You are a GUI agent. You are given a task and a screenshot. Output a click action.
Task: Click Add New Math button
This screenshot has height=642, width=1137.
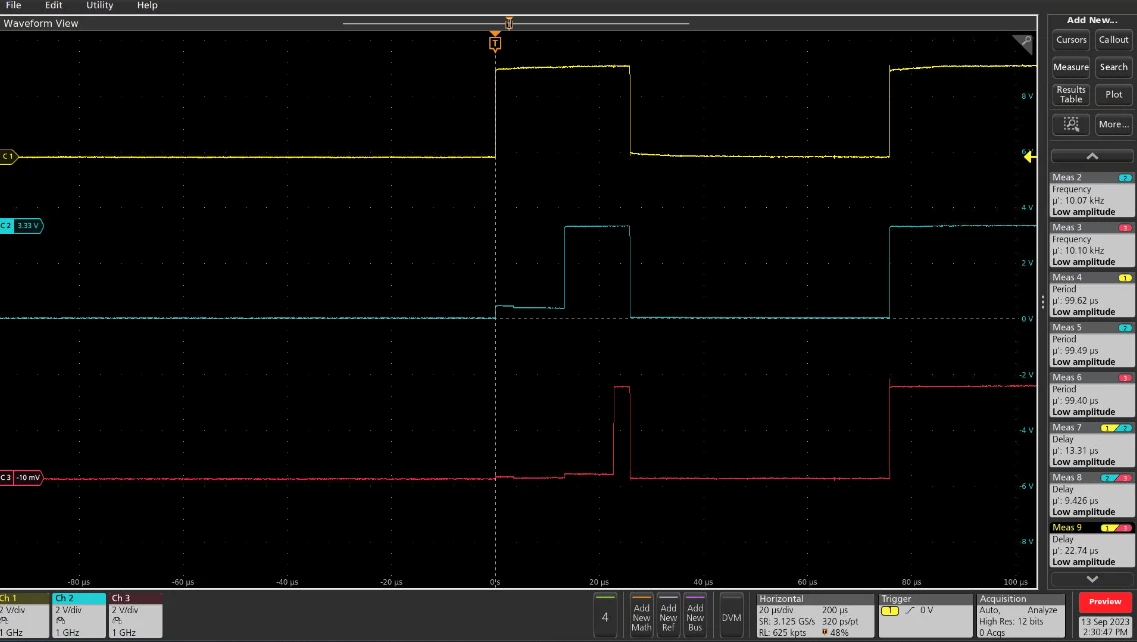(x=641, y=615)
